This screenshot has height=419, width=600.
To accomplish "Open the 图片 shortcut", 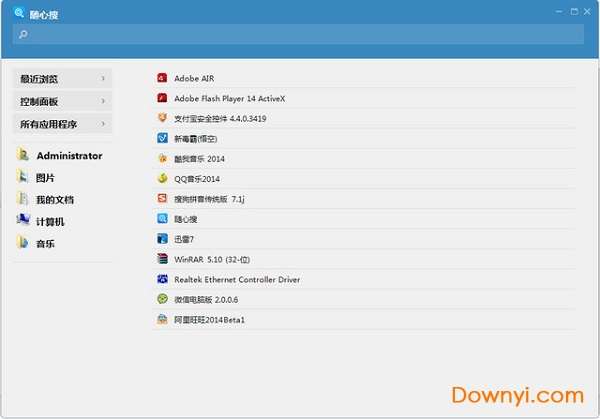I will [36, 178].
